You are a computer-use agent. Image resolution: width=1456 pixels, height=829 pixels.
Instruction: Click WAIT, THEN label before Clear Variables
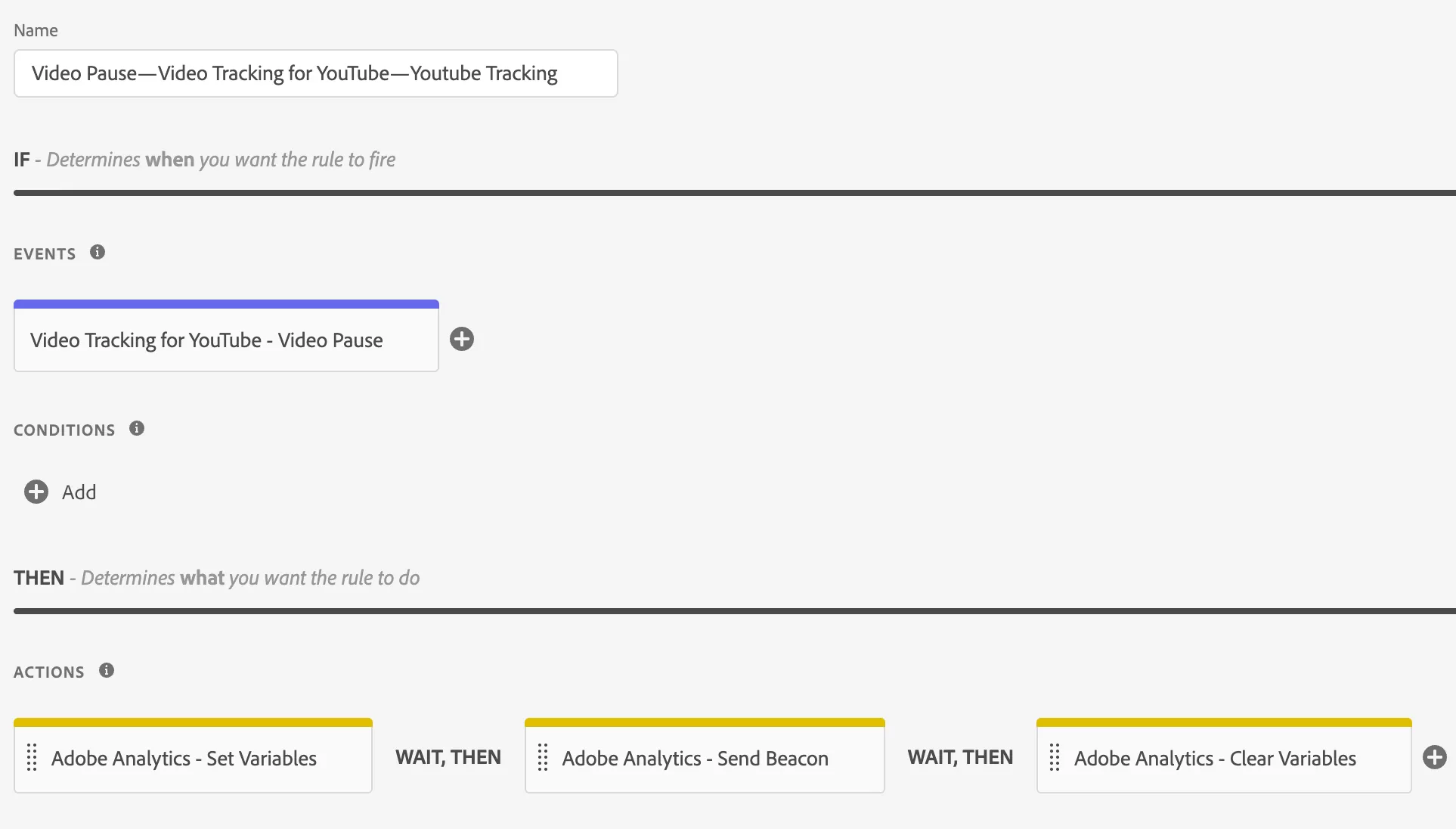pyautogui.click(x=960, y=757)
